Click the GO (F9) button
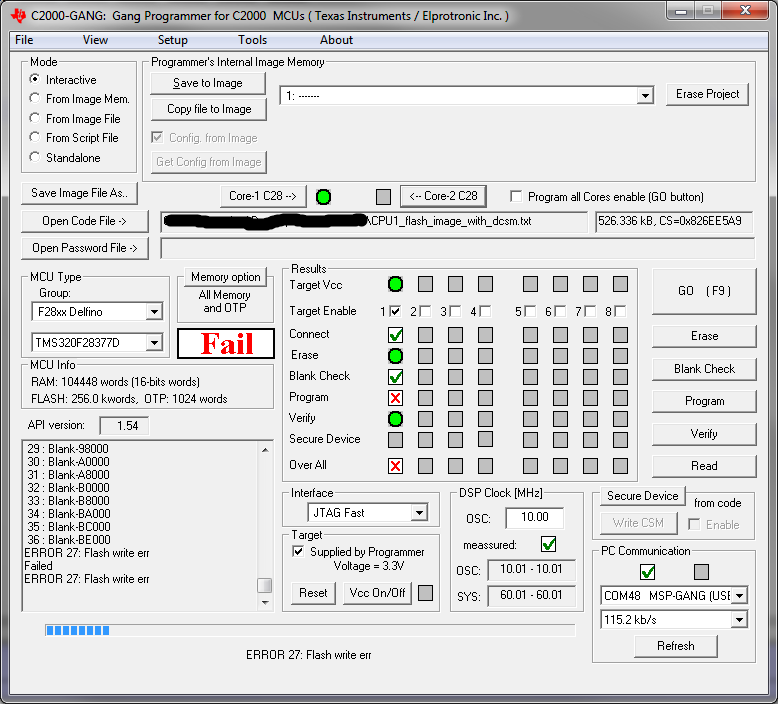Image resolution: width=779 pixels, height=705 pixels. [x=704, y=291]
